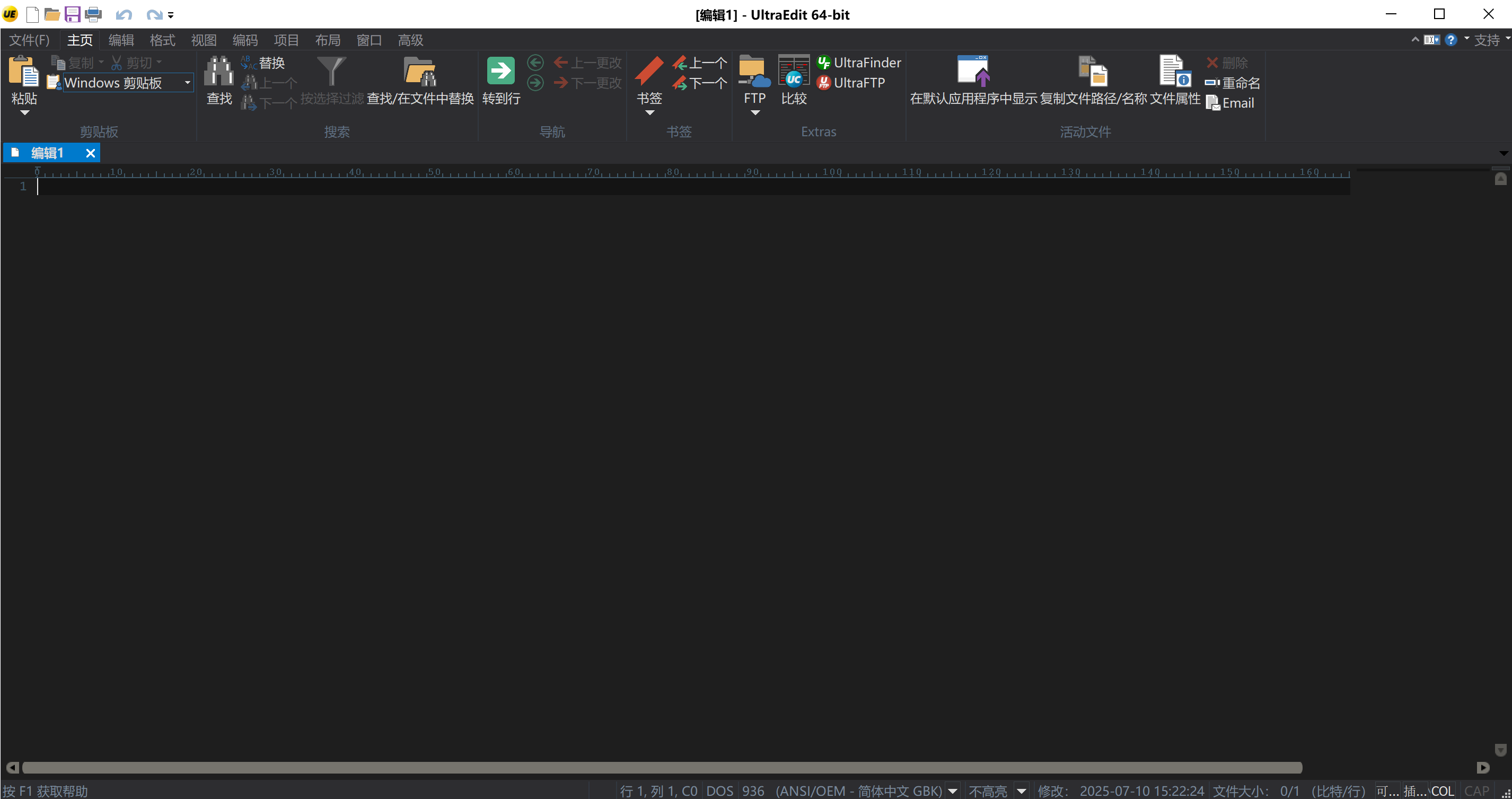1512x799 pixels.
Task: Toggle the COL column mode indicator
Action: click(1442, 791)
